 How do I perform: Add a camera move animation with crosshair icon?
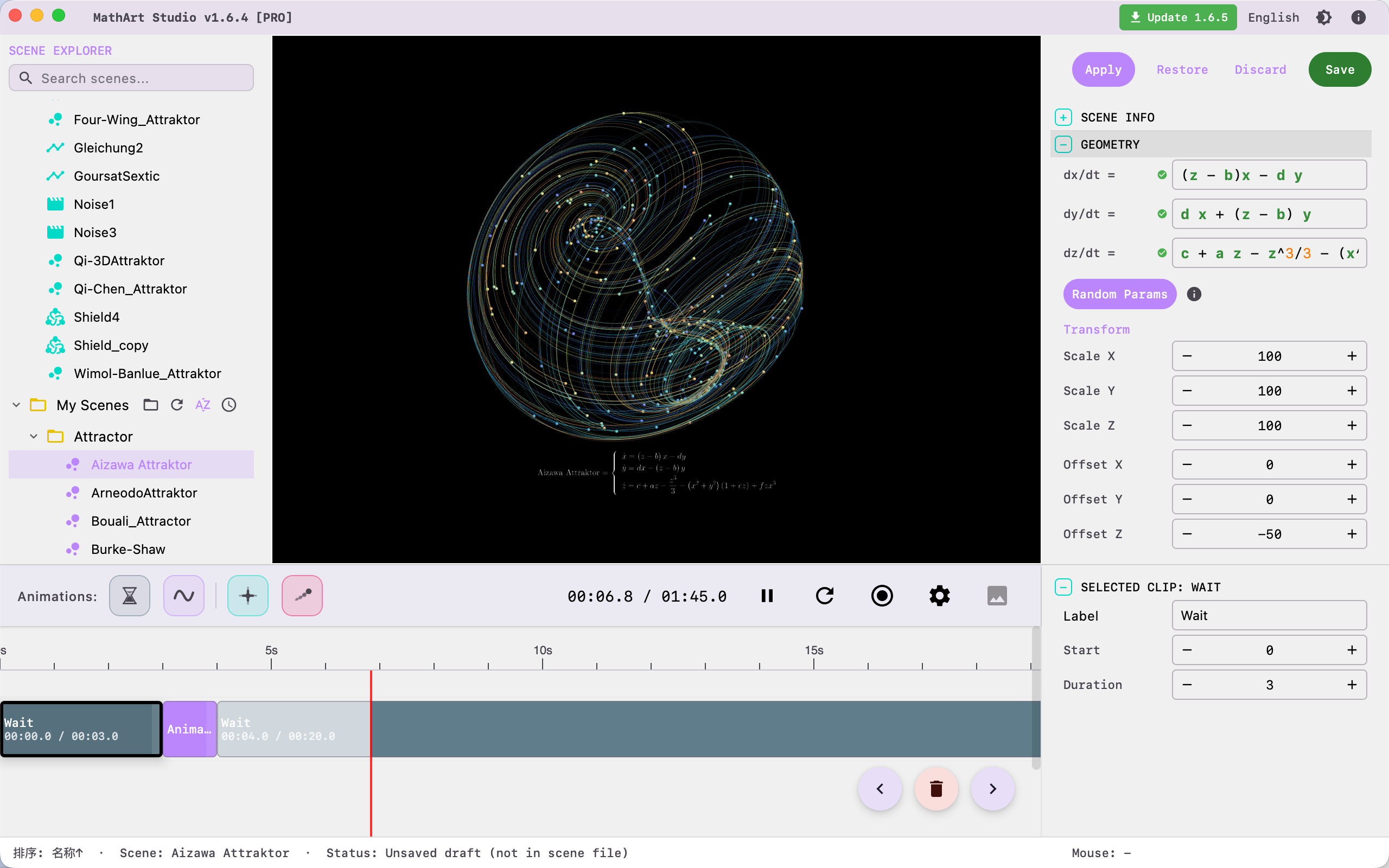pyautogui.click(x=248, y=596)
